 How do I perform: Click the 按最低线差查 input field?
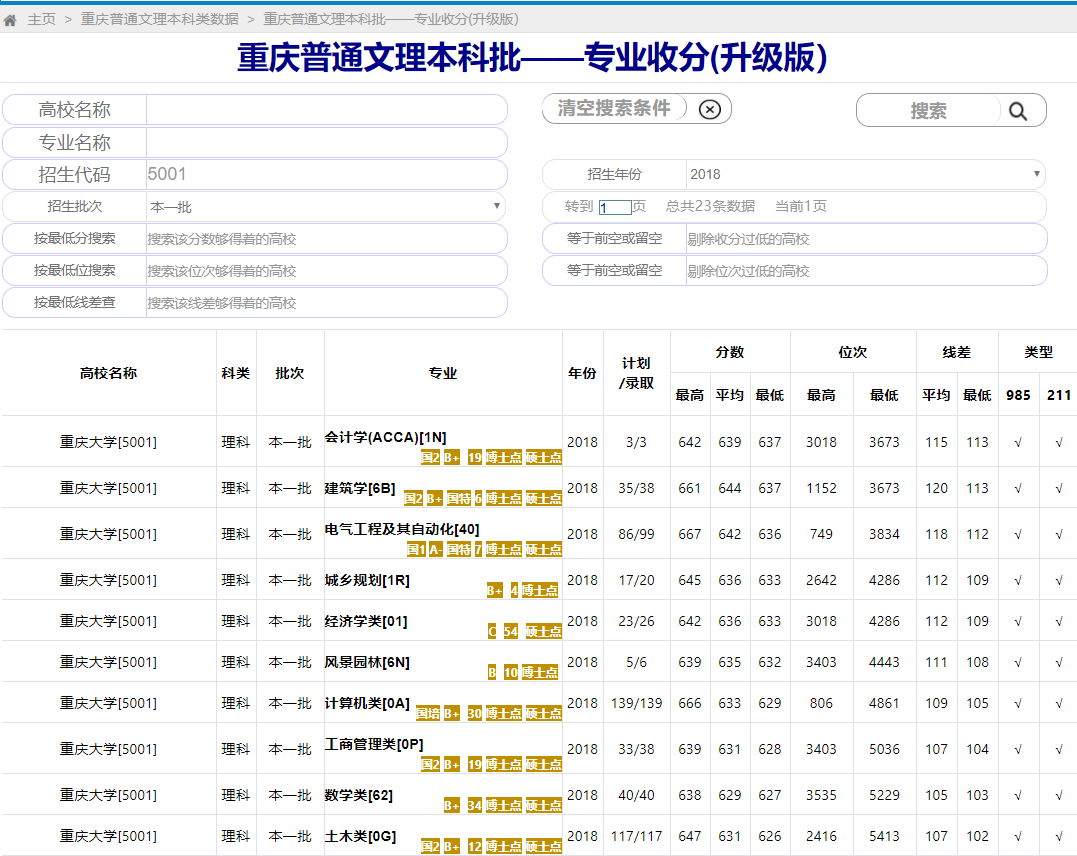click(326, 303)
